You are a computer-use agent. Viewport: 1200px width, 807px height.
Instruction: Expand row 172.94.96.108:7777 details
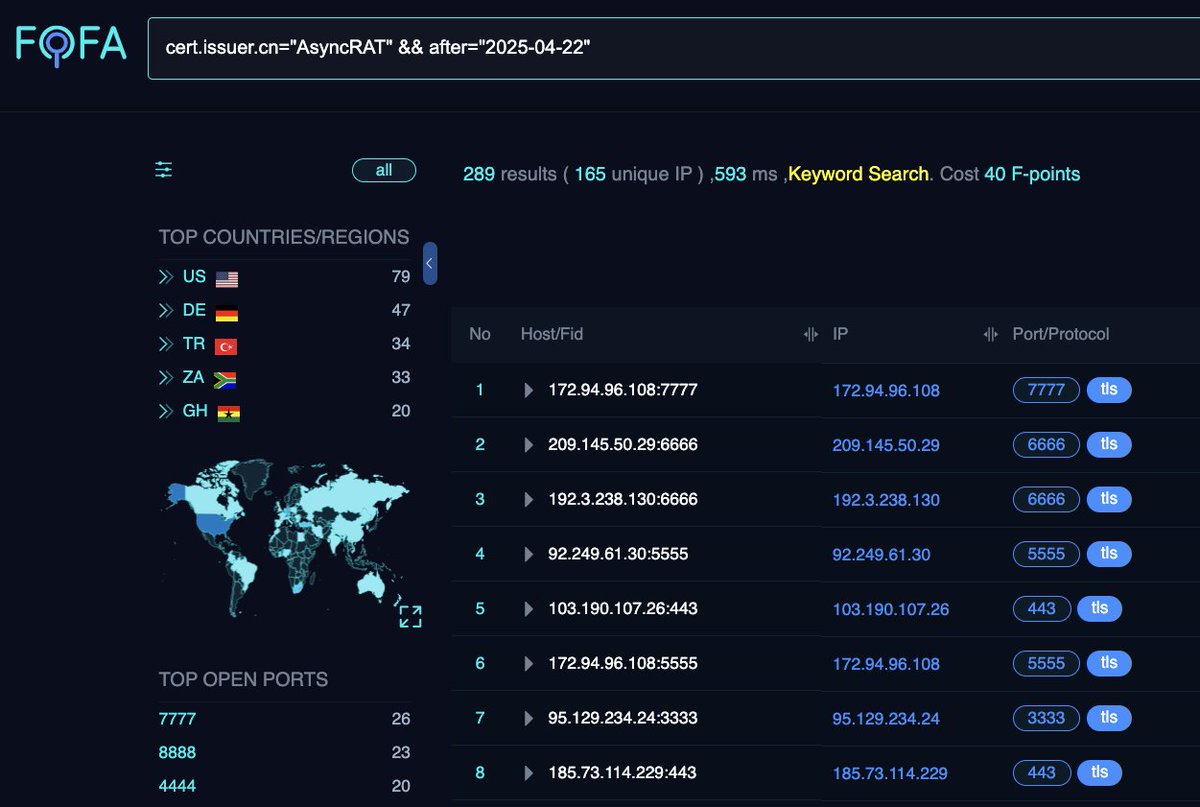[529, 390]
